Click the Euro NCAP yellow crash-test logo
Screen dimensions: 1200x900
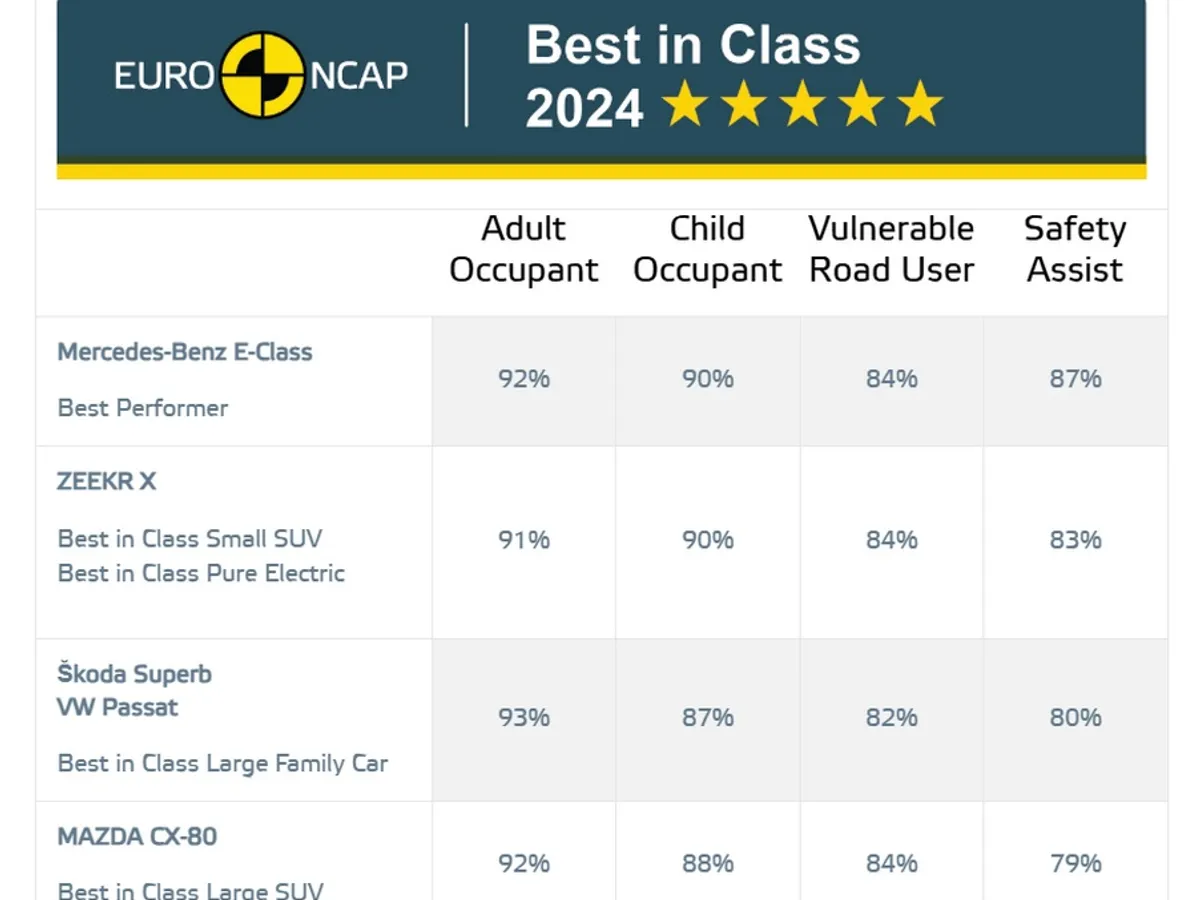click(x=263, y=76)
